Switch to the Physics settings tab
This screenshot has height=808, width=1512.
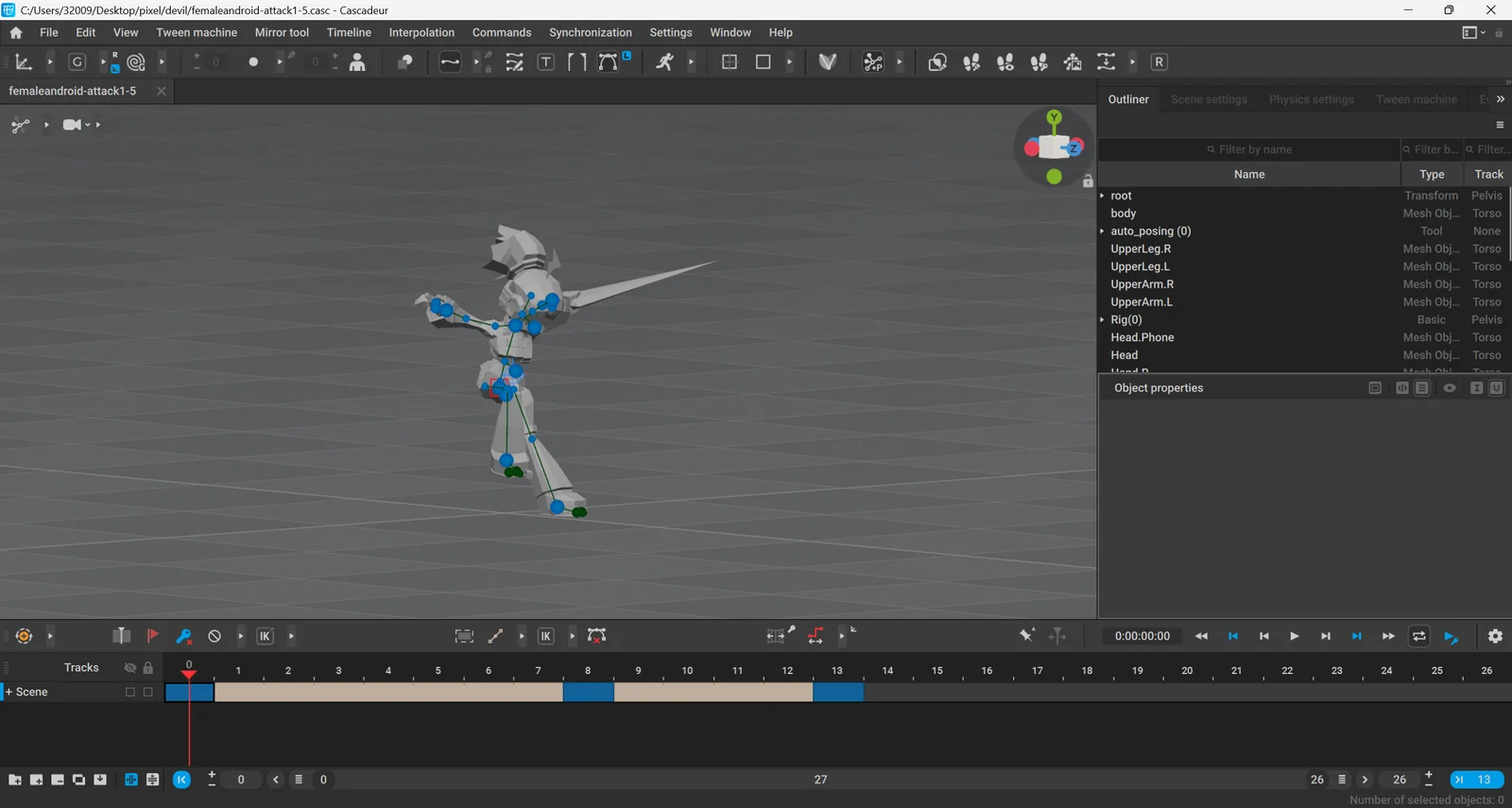1311,99
